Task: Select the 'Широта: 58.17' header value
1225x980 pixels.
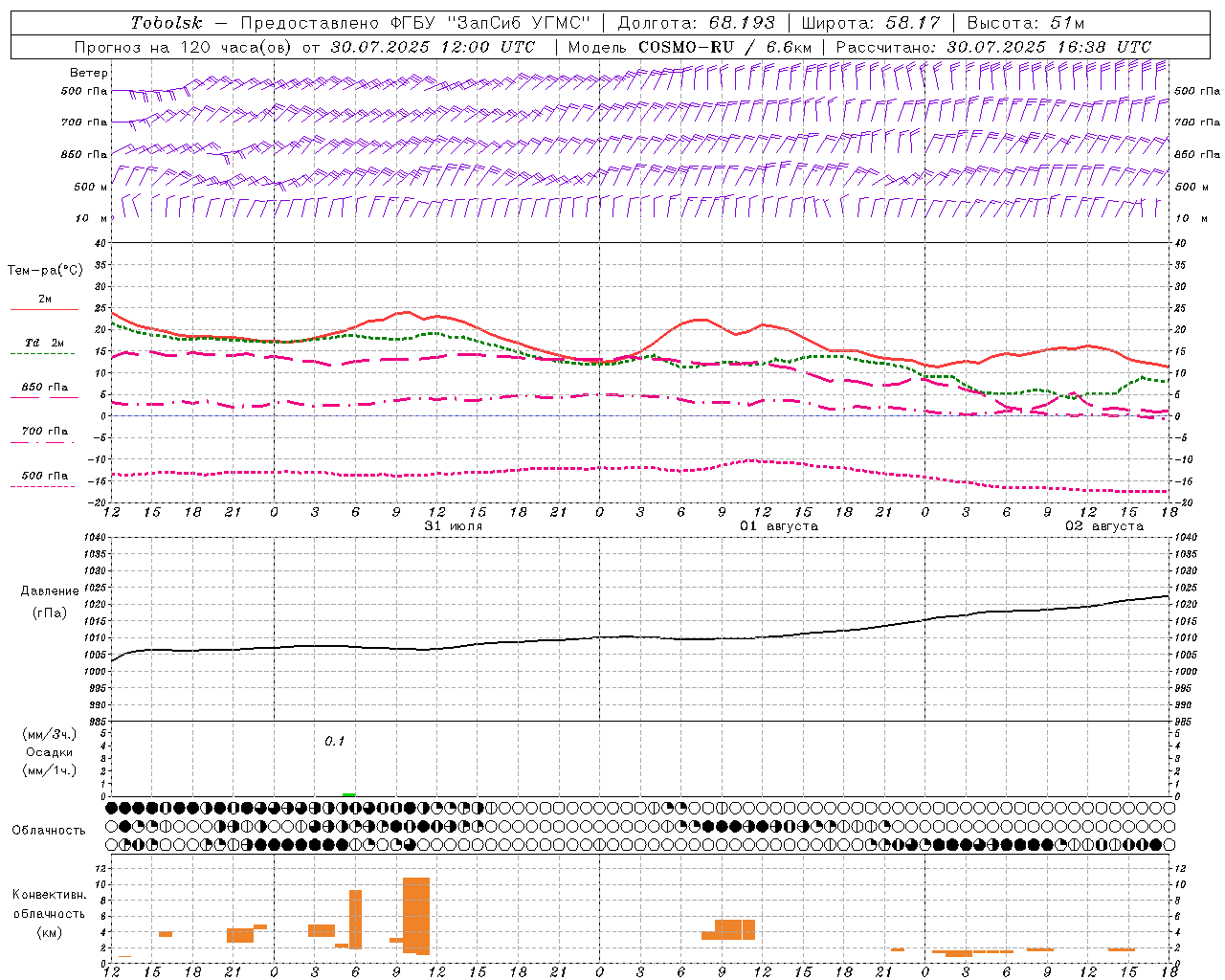Action: click(x=871, y=23)
